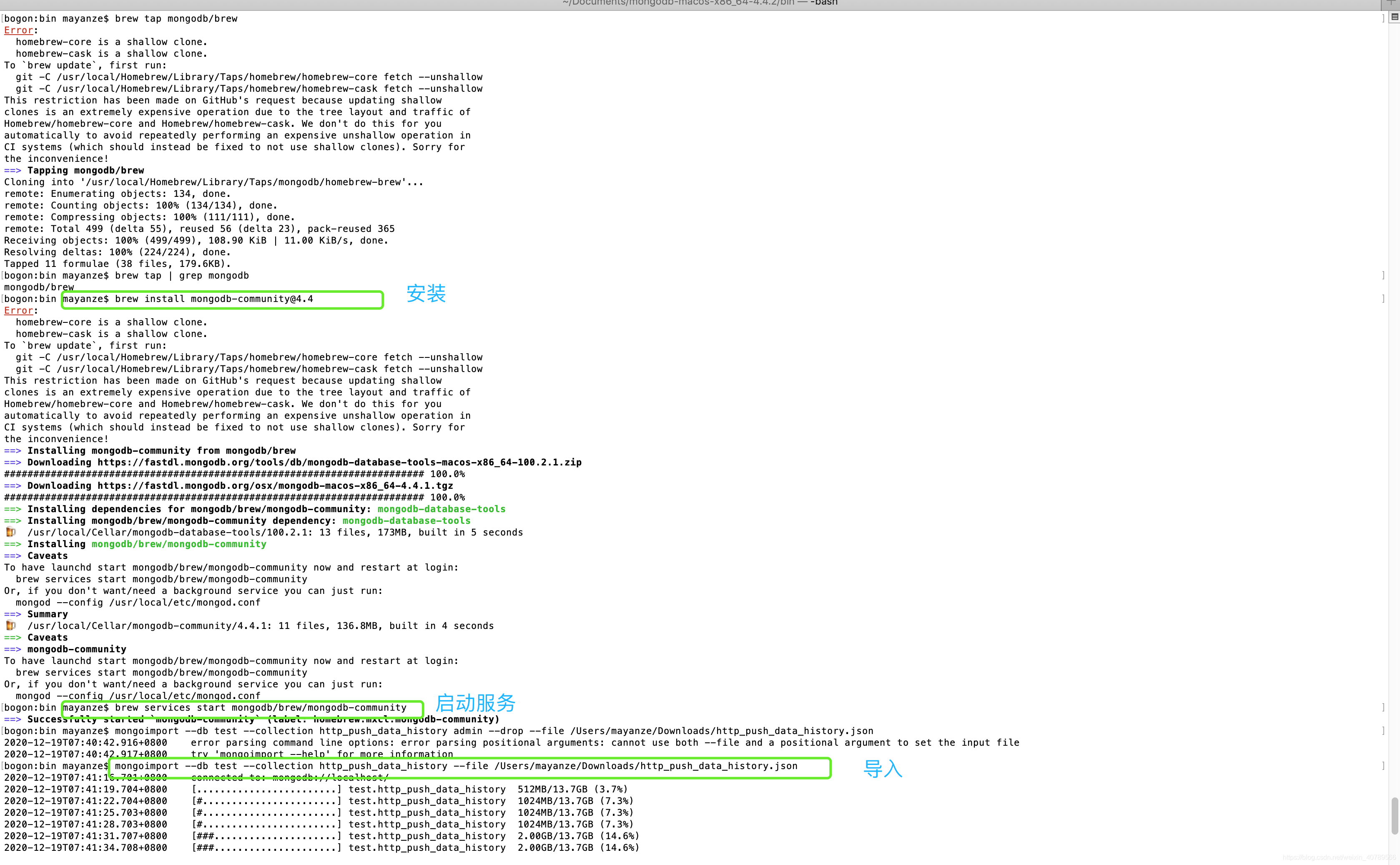
Task: Click the beer mug next to mongodb-community/4.4.1 path
Action: (x=10, y=625)
